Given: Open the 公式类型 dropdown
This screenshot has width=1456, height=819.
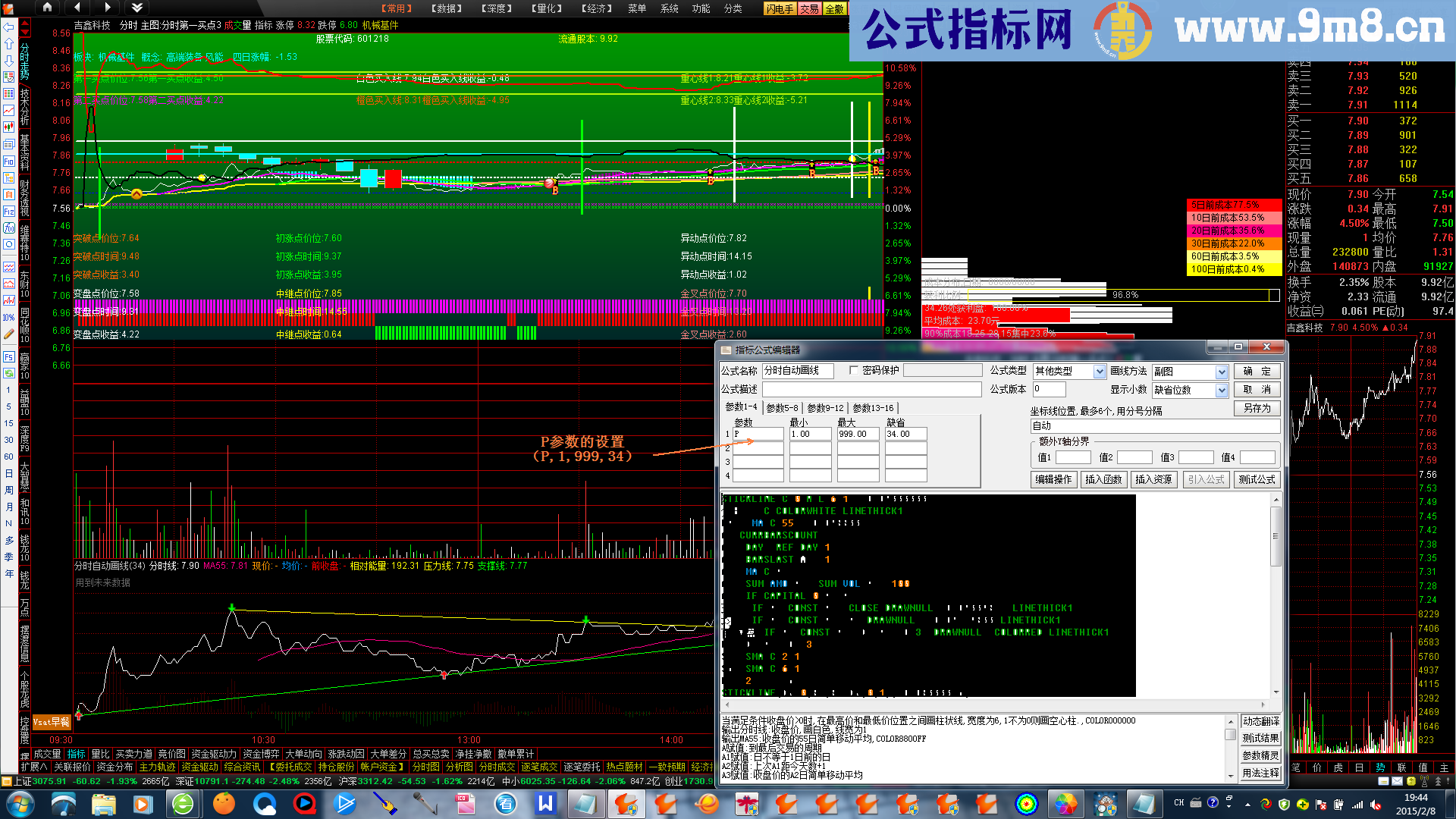Looking at the screenshot, I should [x=1099, y=372].
